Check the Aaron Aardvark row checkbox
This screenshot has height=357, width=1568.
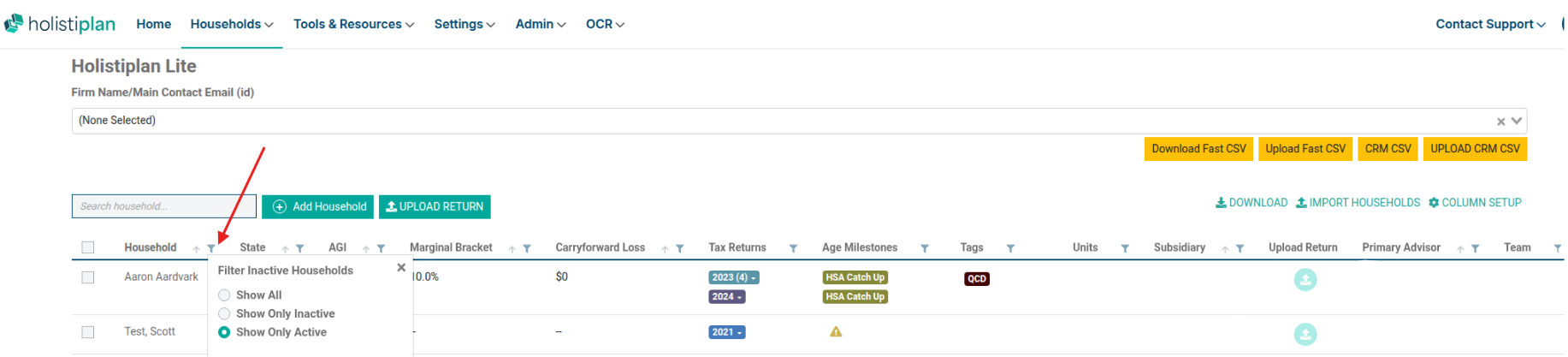pos(88,277)
